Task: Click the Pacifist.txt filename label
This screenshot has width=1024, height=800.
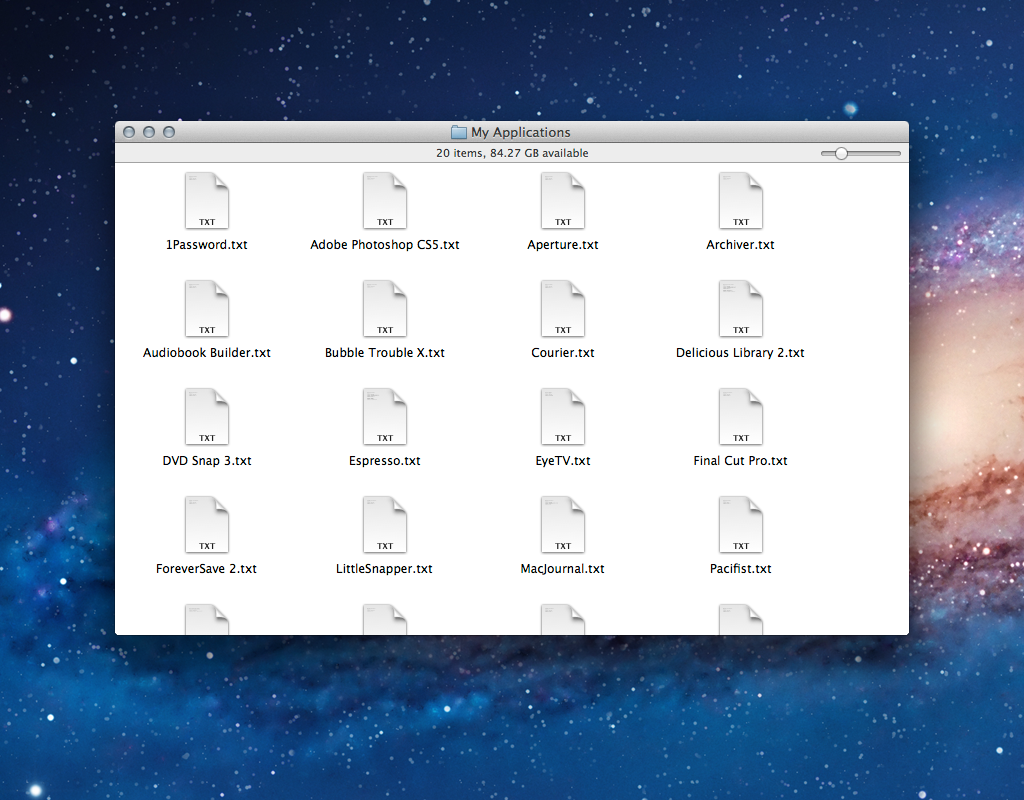Action: 741,569
